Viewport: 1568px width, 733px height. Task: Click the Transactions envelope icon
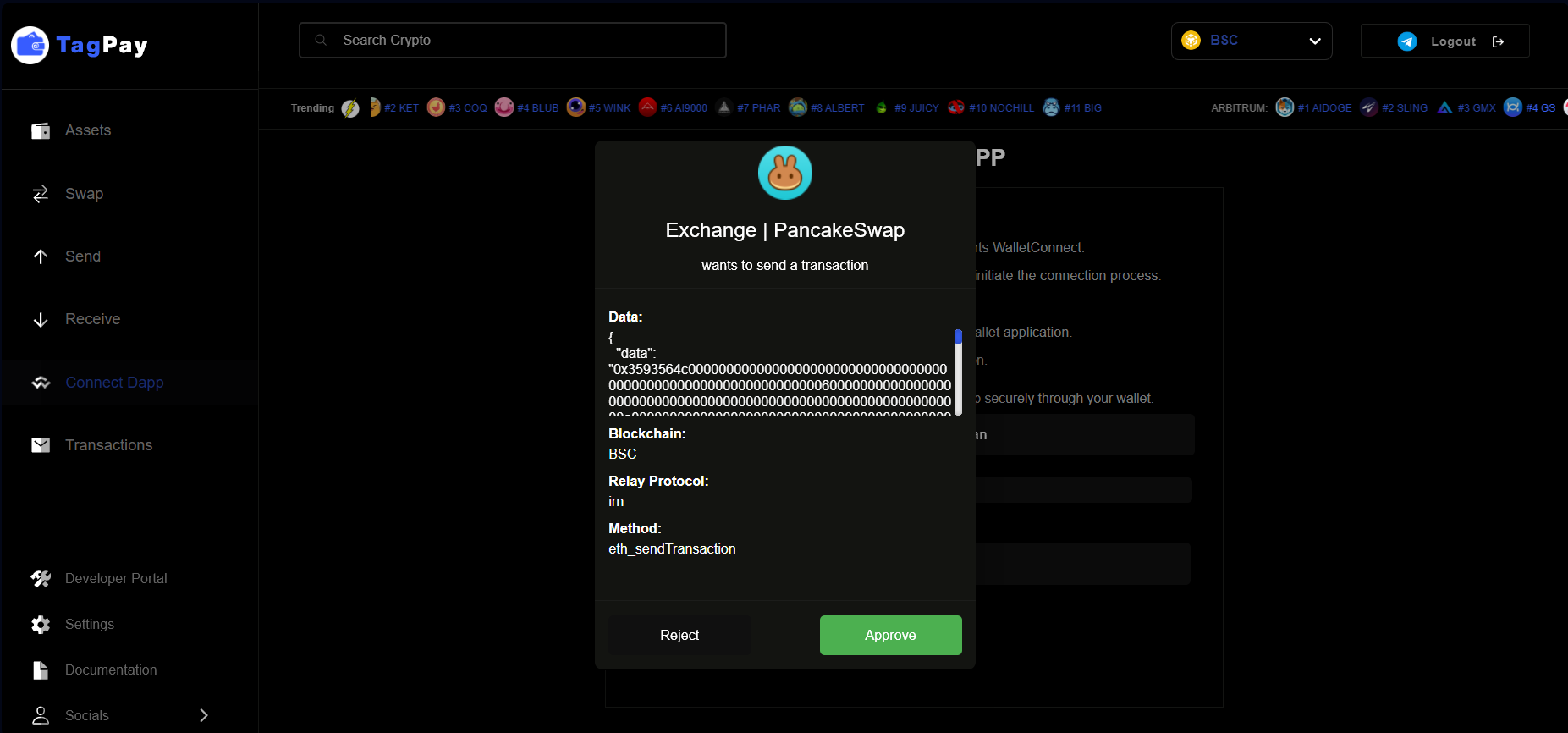(41, 445)
